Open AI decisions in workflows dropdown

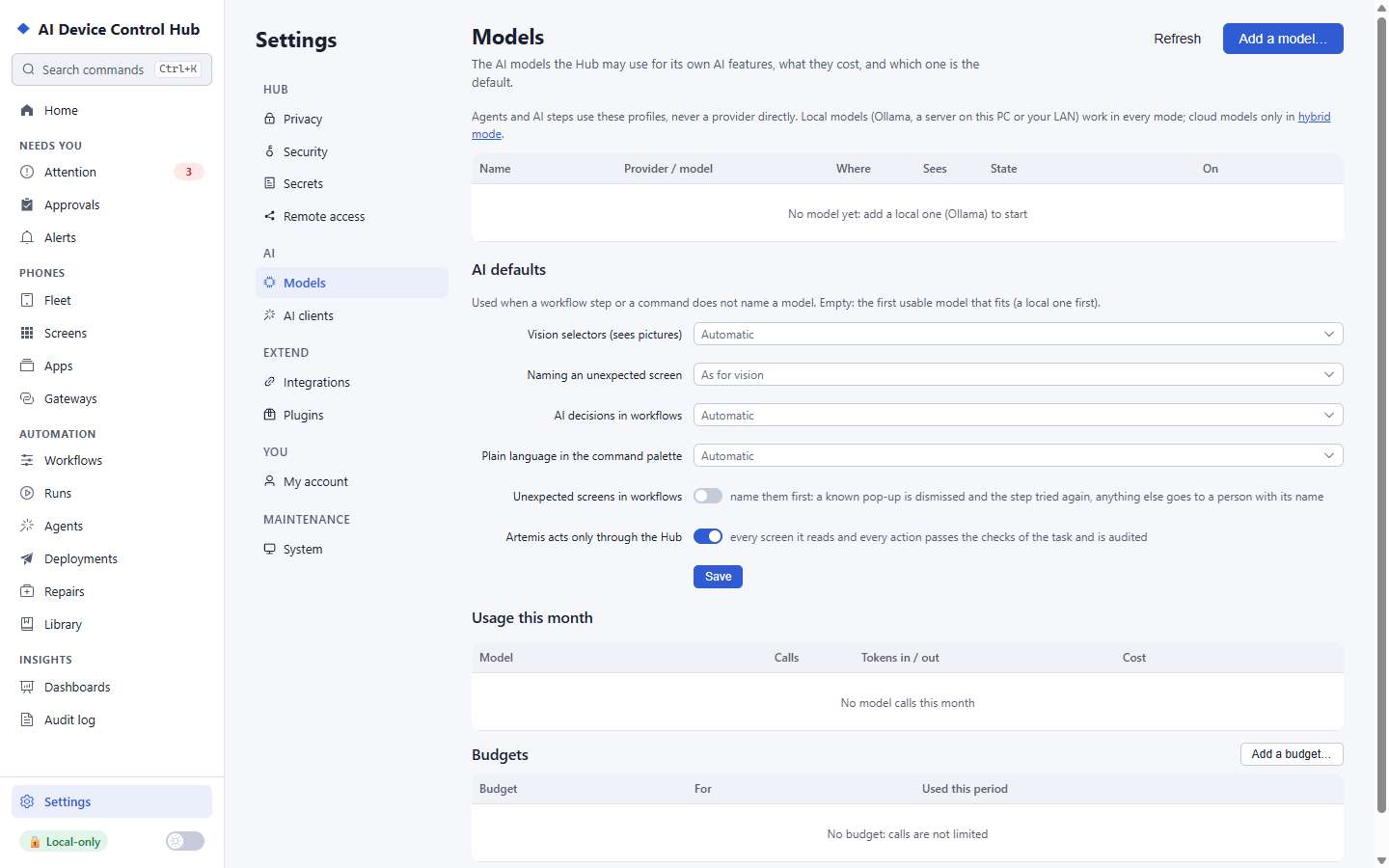(1019, 416)
